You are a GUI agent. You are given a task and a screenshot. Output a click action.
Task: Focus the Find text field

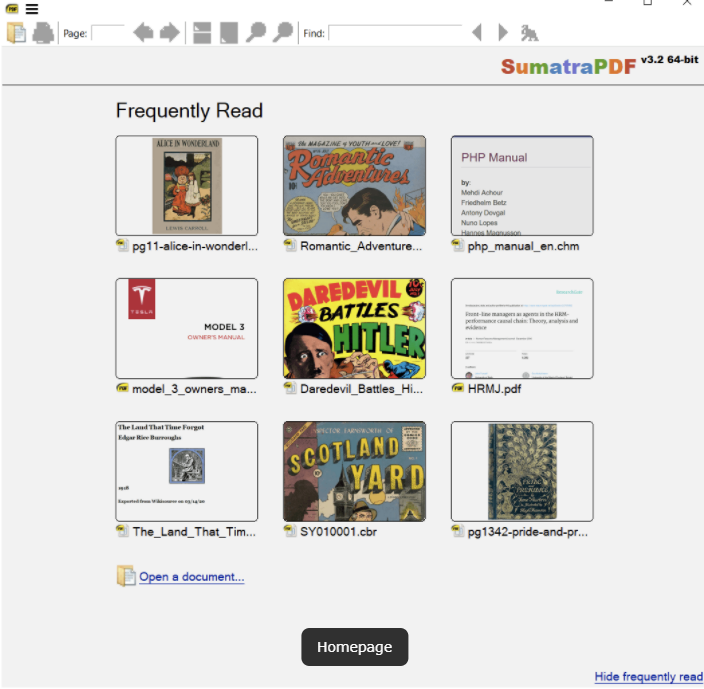coord(396,33)
